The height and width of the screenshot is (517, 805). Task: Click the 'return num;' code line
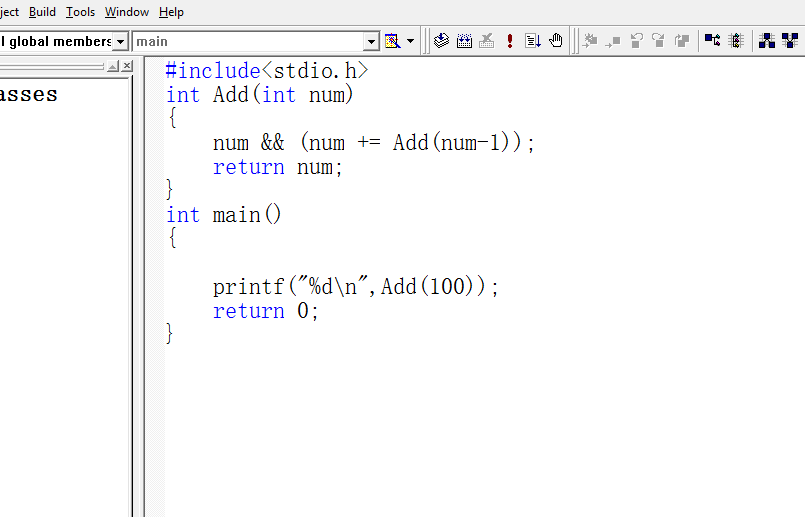(x=277, y=167)
